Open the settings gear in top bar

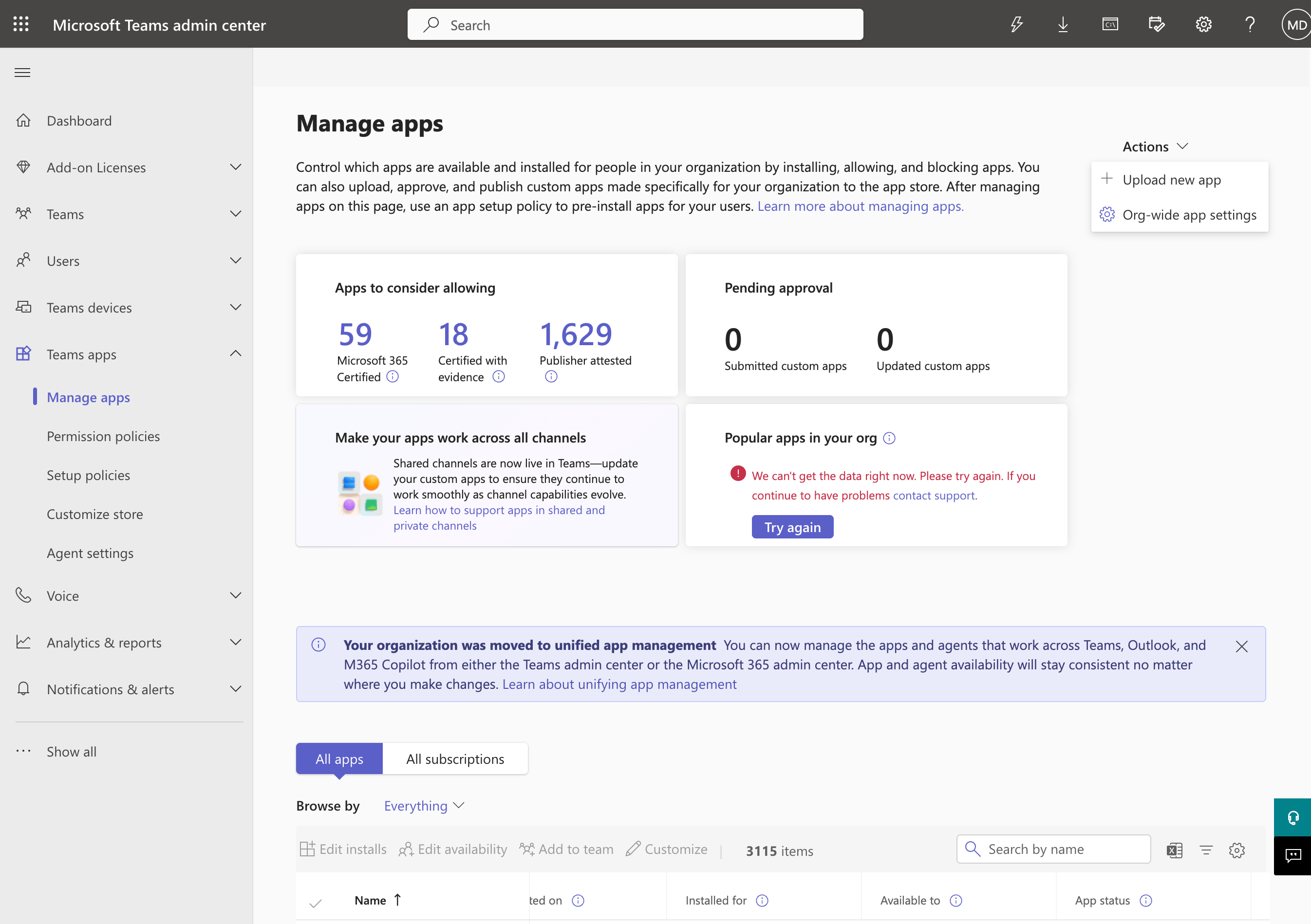(1204, 24)
